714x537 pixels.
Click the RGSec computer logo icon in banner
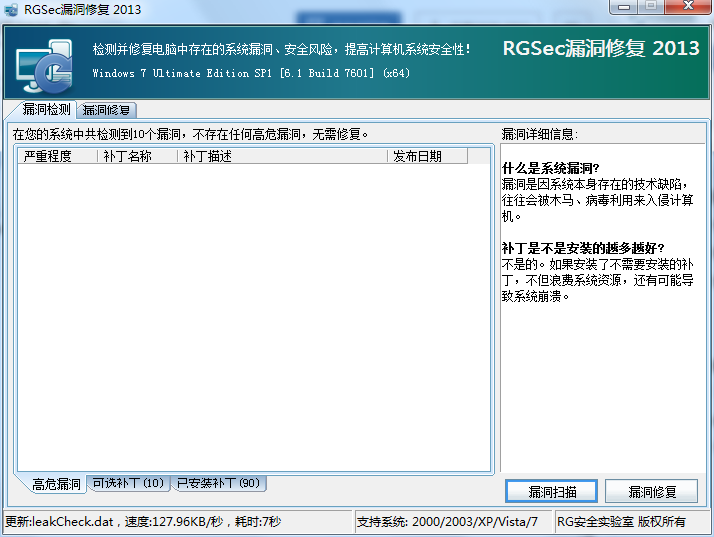[x=44, y=66]
